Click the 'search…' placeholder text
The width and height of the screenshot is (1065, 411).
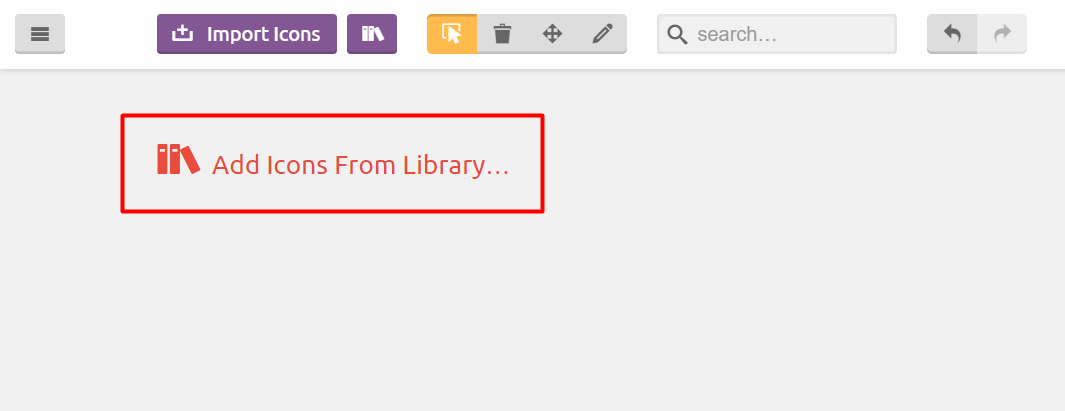737,34
